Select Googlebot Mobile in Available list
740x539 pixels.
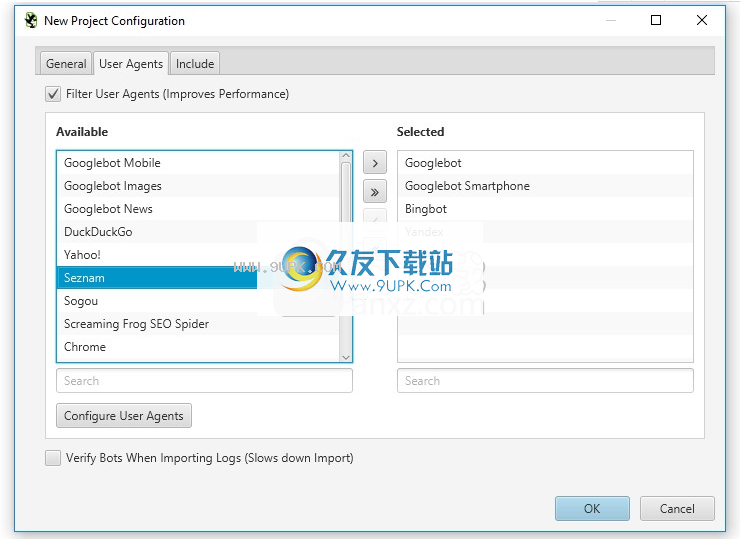tap(198, 163)
